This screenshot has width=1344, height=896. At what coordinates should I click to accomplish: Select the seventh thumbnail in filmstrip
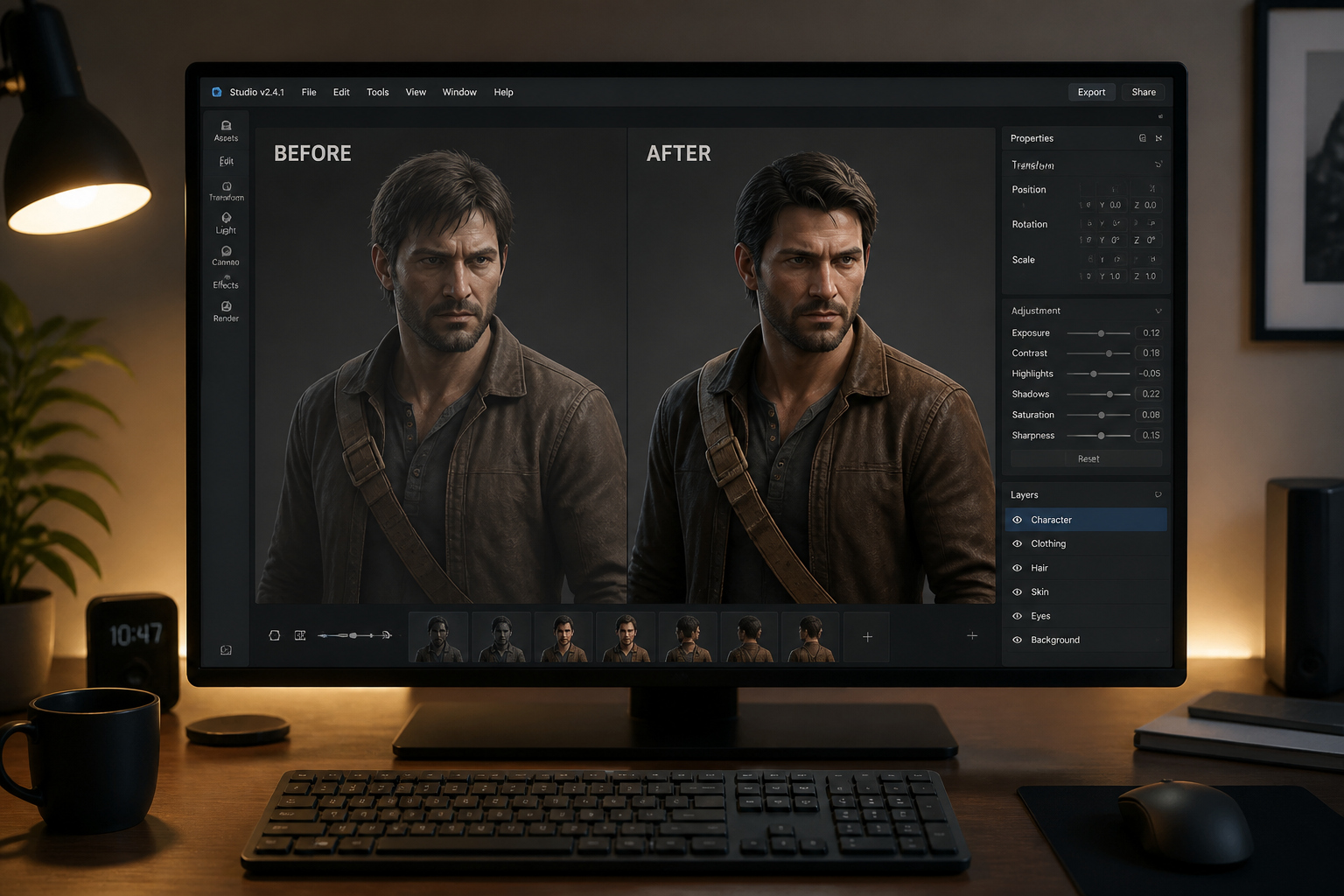pos(811,637)
